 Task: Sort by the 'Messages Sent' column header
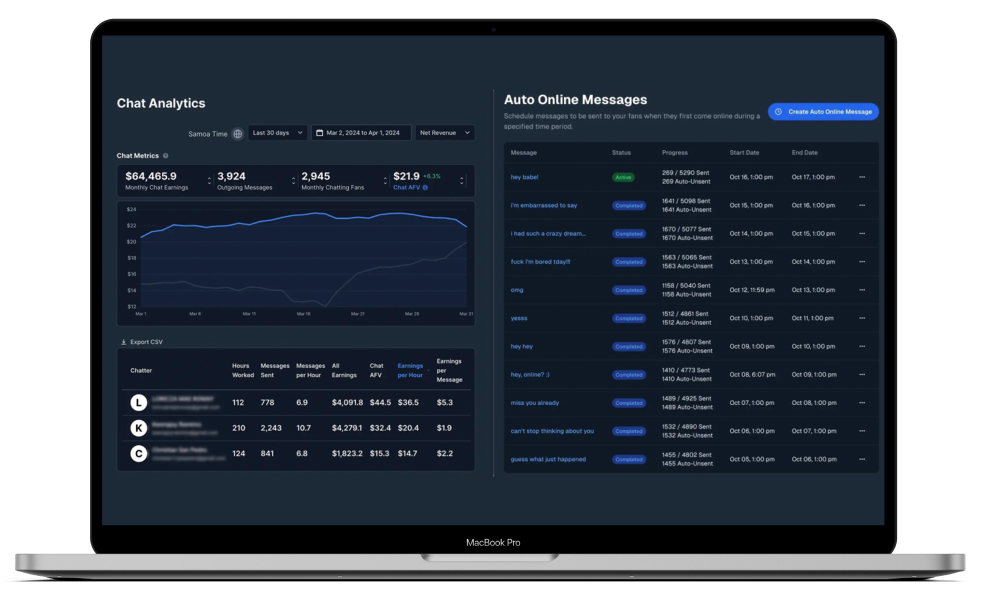point(274,371)
